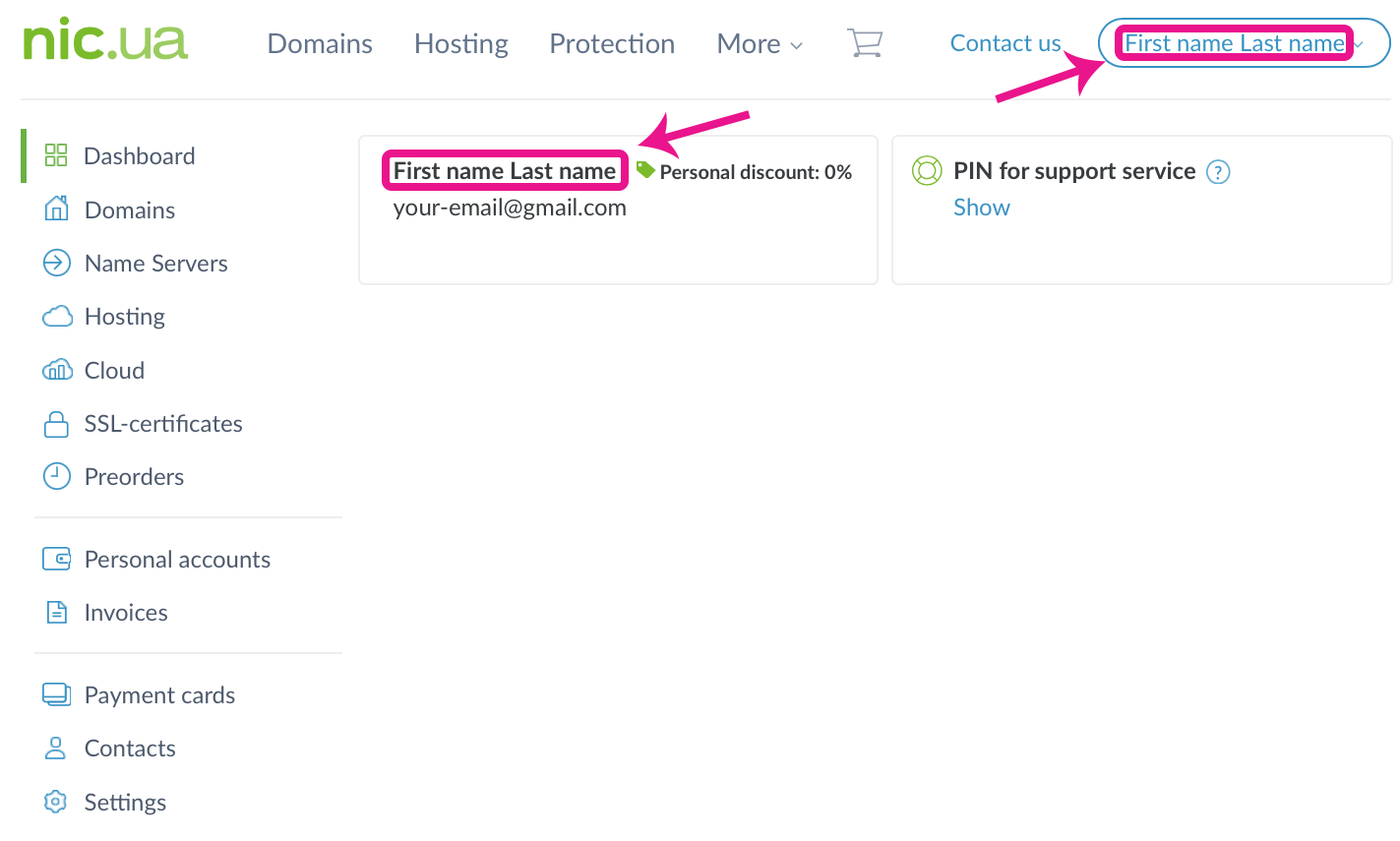Click the Name Servers arrow icon
Viewport: 1400px width, 841px height.
[56, 263]
